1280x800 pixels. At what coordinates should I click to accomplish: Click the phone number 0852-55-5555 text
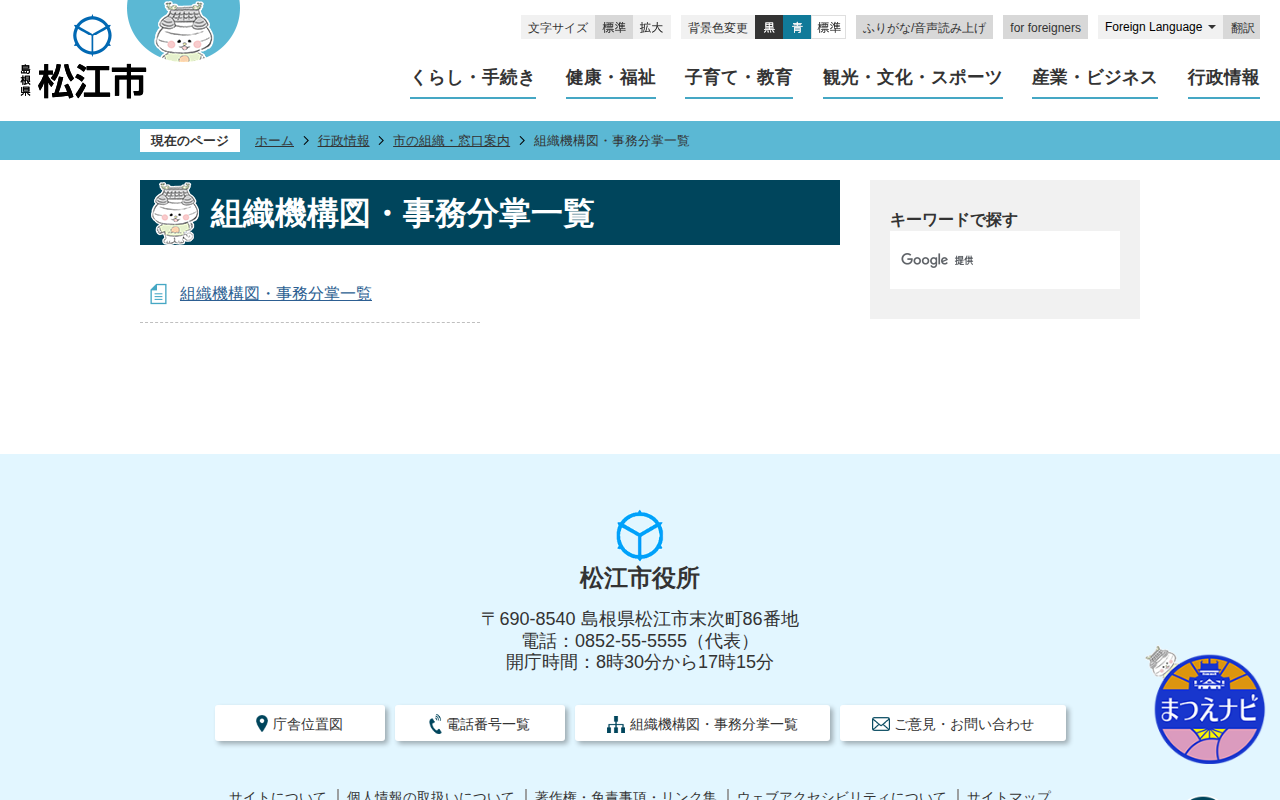[630, 641]
